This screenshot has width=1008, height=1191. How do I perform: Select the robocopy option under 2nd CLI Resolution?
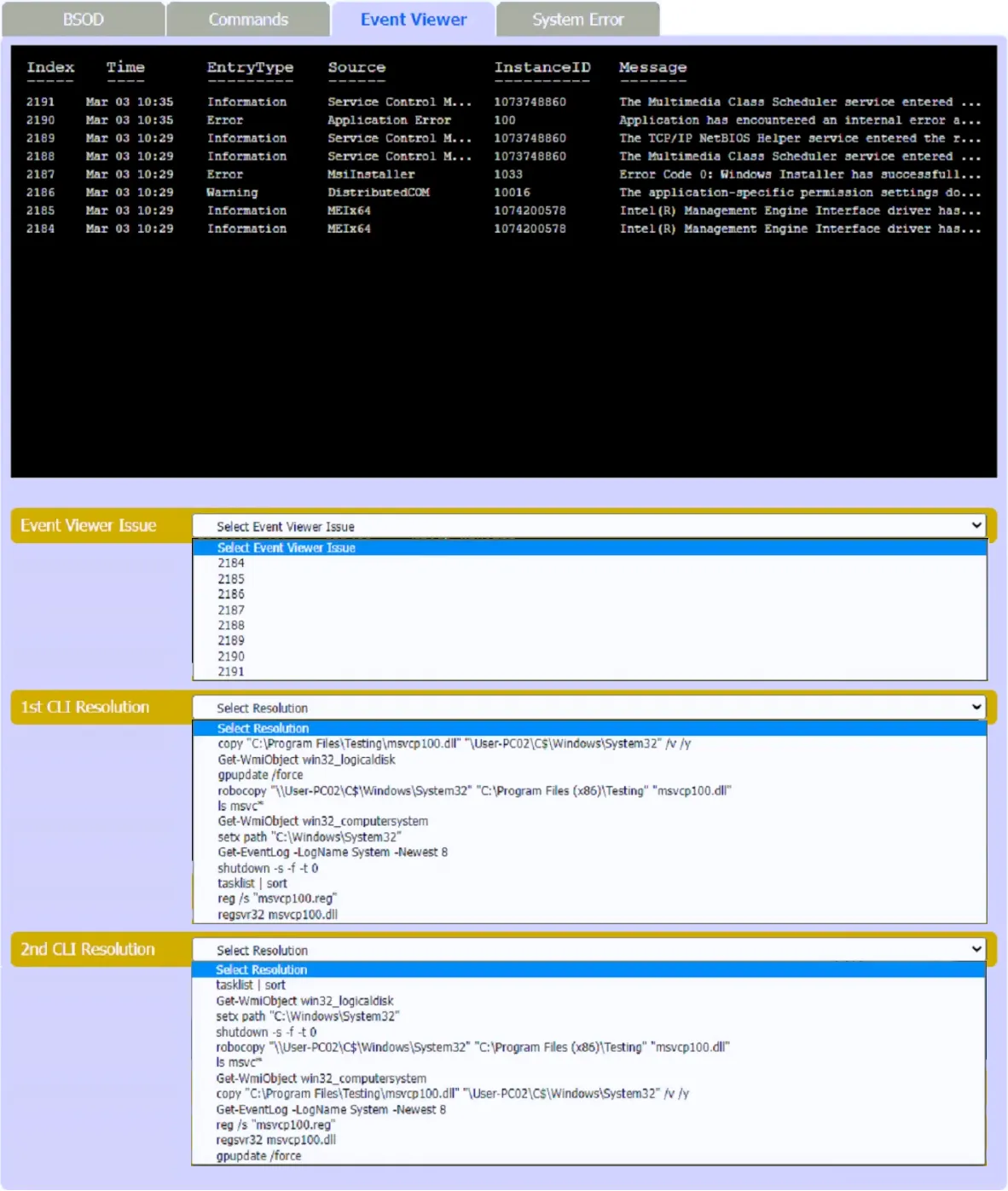coord(588,1048)
